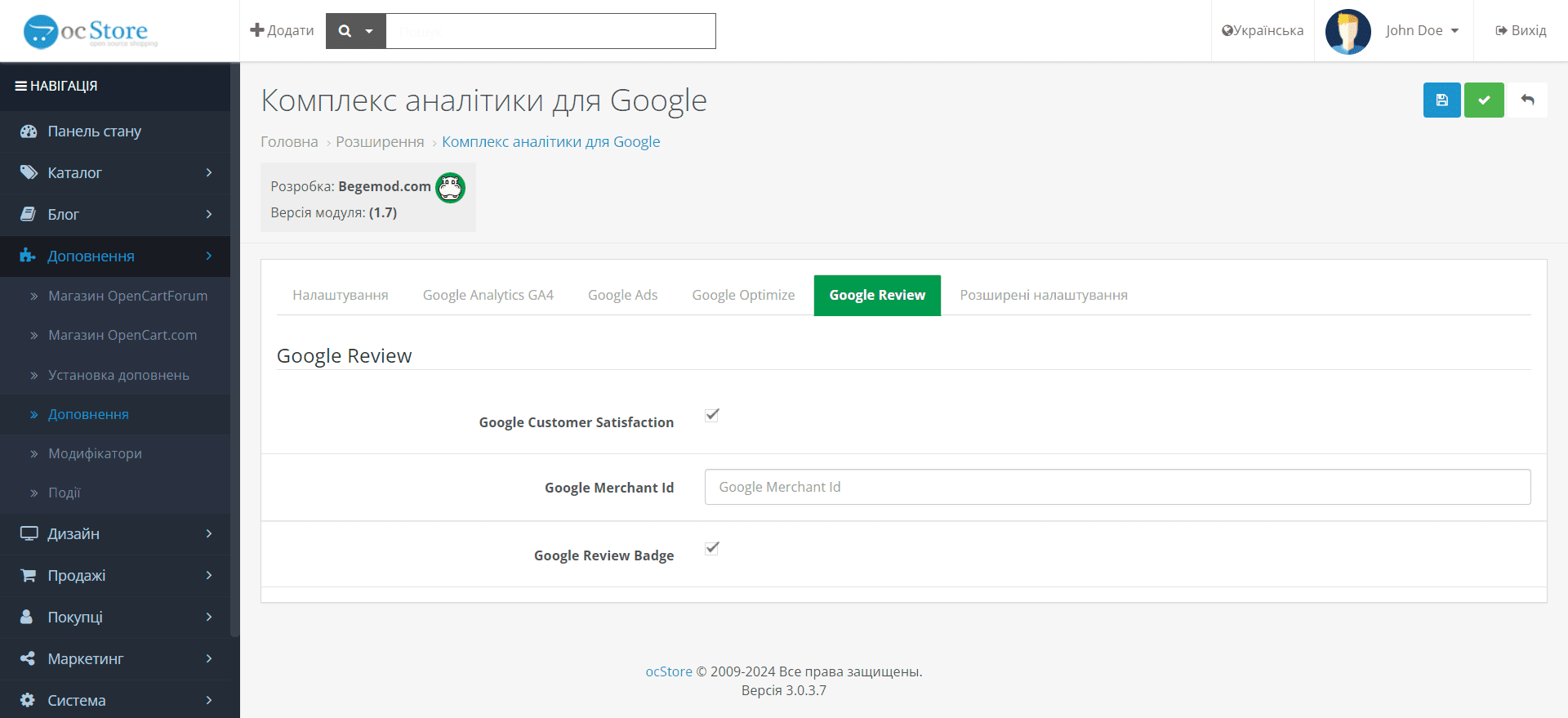Viewport: 1568px width, 718px height.
Task: Click the Дизайн monitor icon
Action: click(29, 533)
